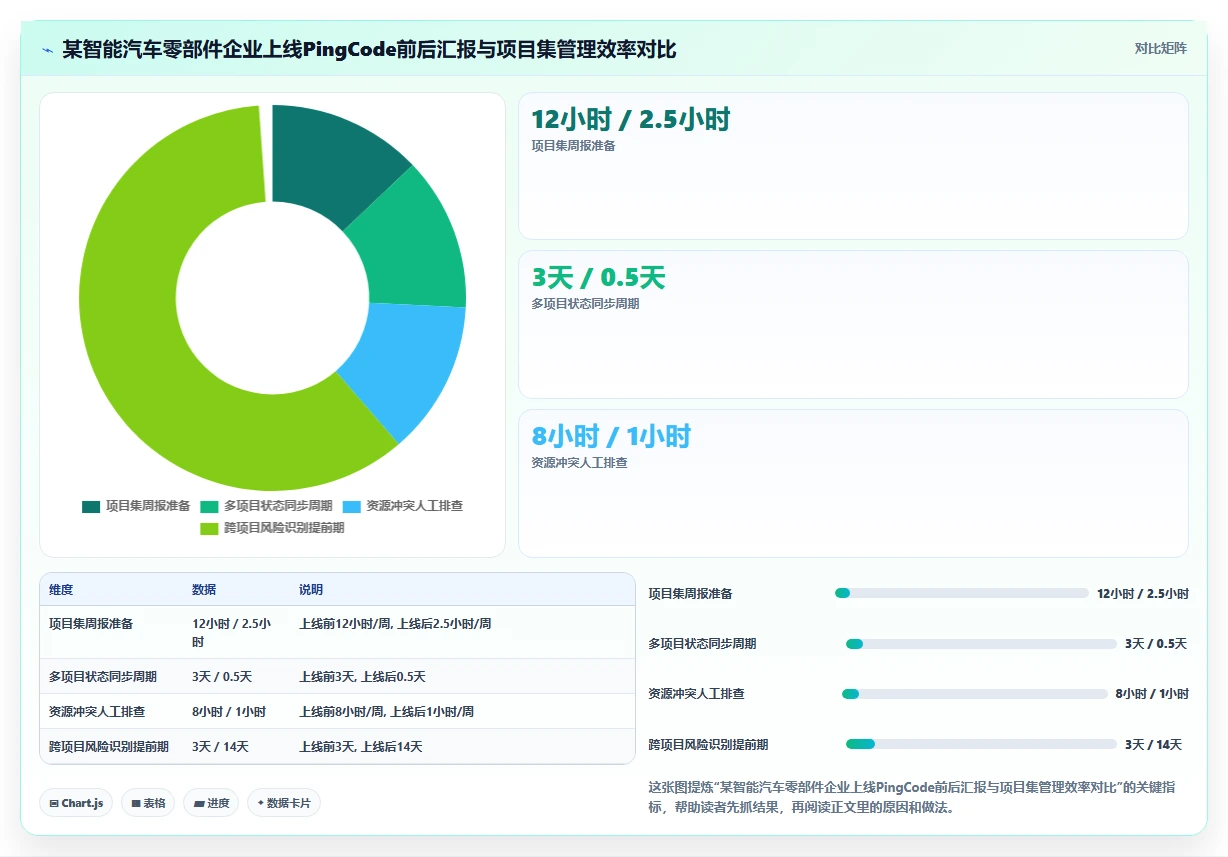Select the 12小时 / 2.5小时 data card
This screenshot has width=1228, height=857.
(853, 166)
